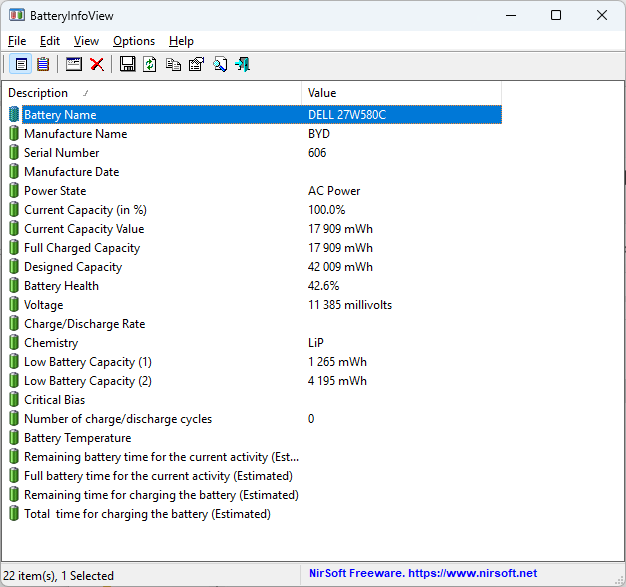Image resolution: width=626 pixels, height=587 pixels.
Task: Close the BatteryInfoView window
Action: 602,16
